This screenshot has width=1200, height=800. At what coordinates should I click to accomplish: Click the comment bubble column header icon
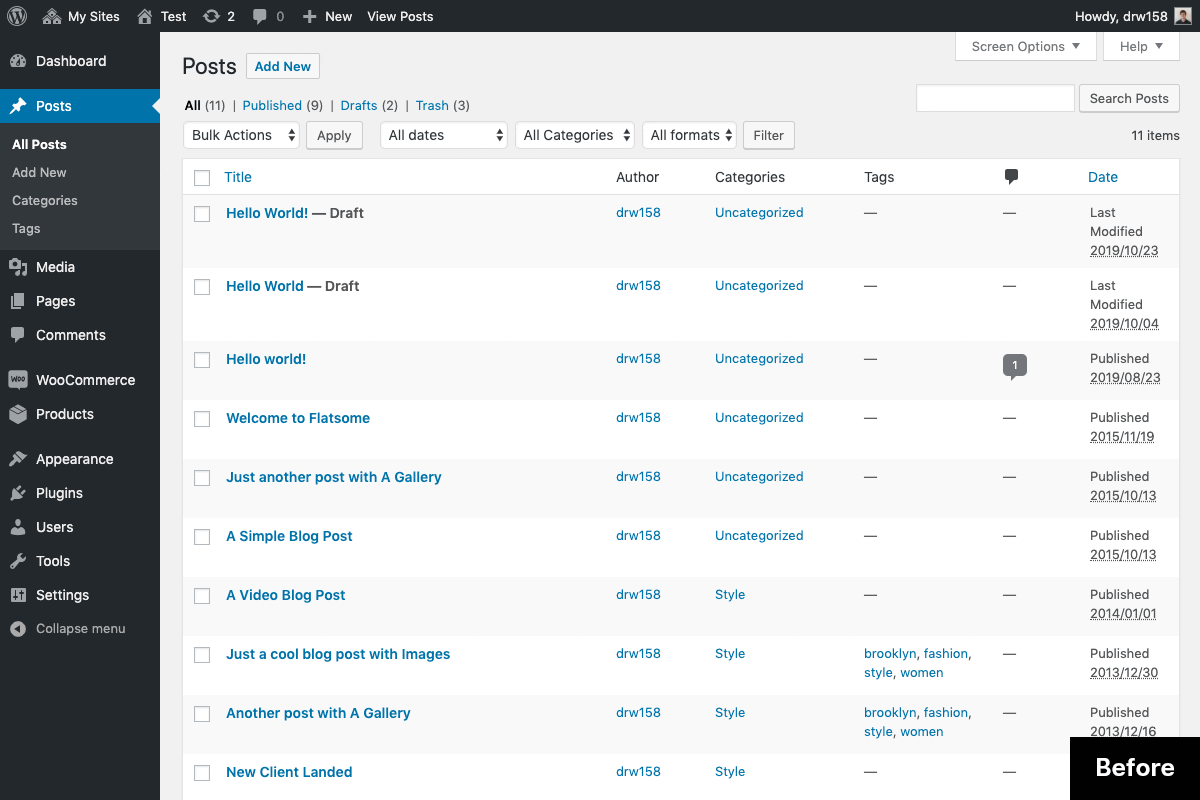point(1011,176)
